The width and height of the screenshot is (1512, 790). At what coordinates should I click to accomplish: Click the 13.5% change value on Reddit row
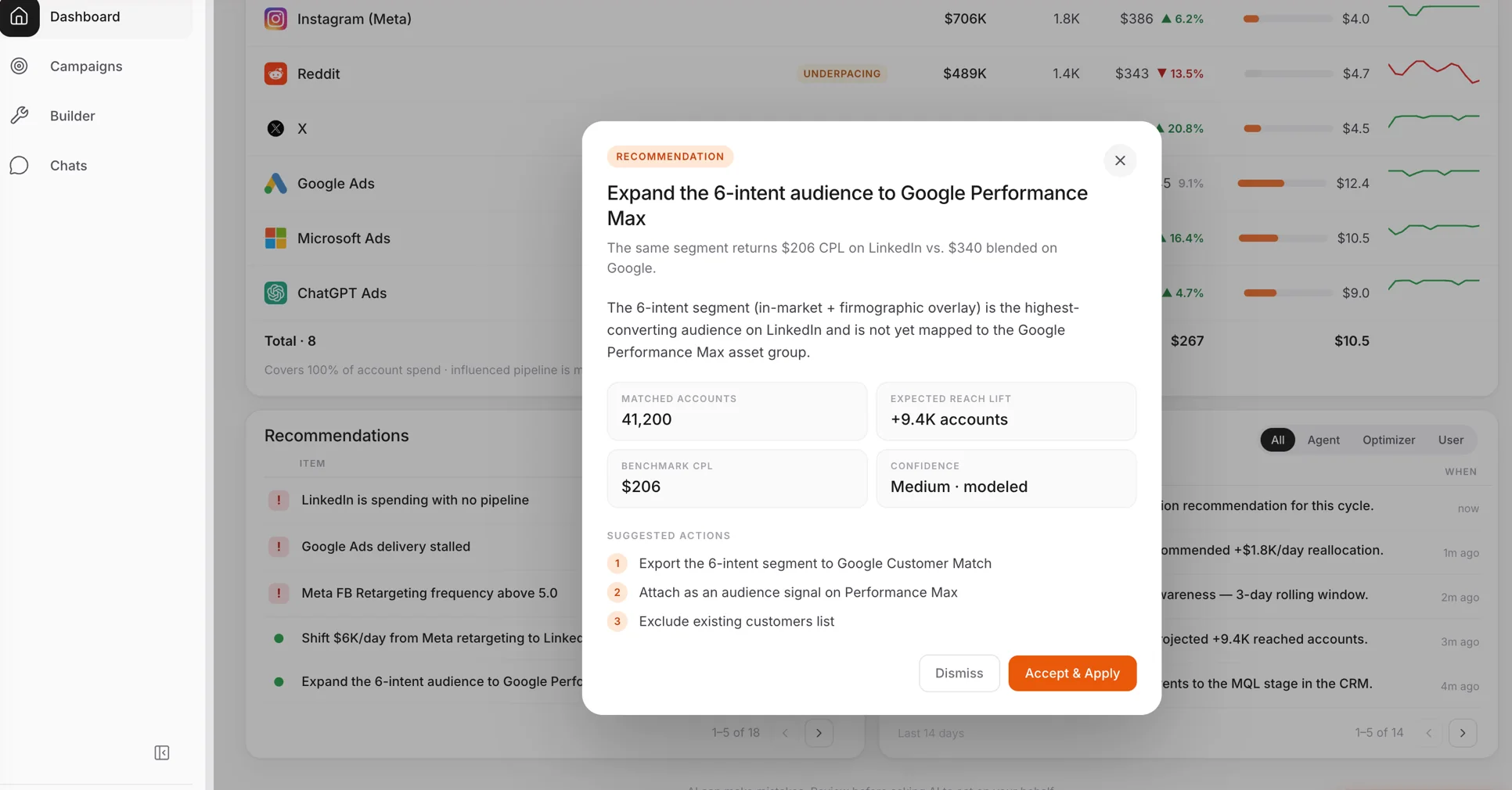pyautogui.click(x=1180, y=74)
